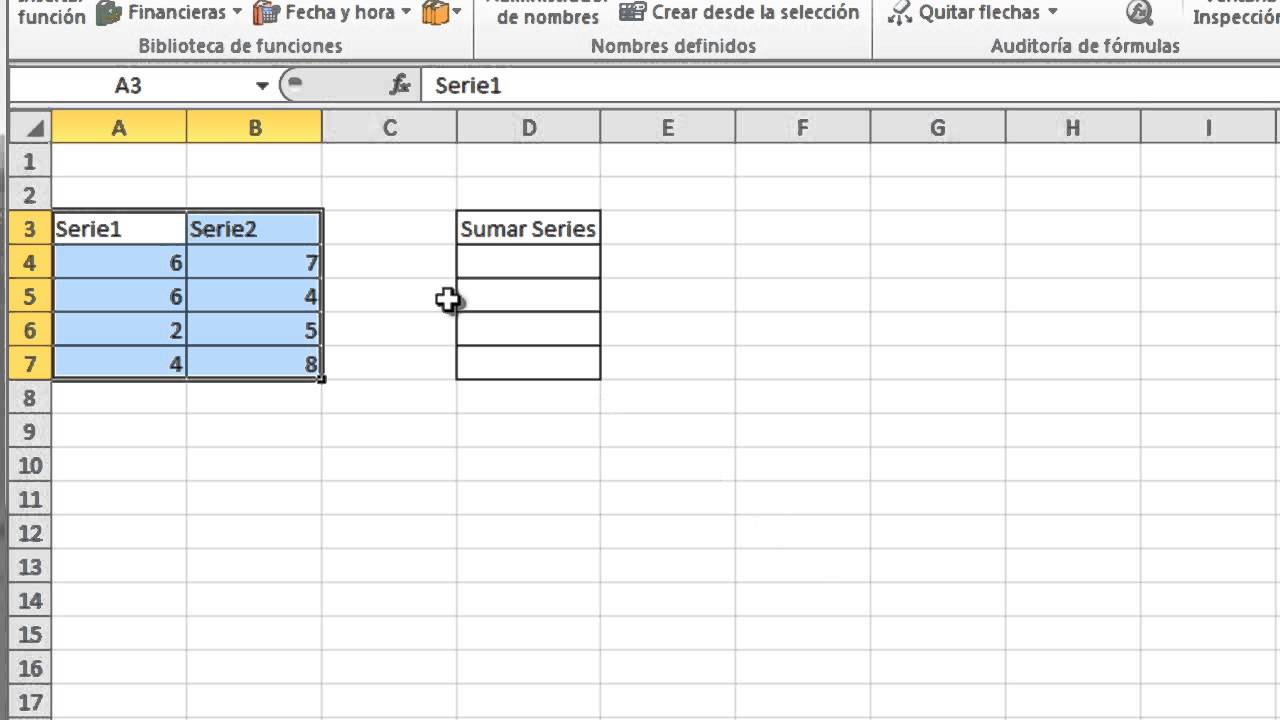Expand the Quitar flechas dropdown arrow
This screenshot has height=720, width=1280.
click(1052, 13)
